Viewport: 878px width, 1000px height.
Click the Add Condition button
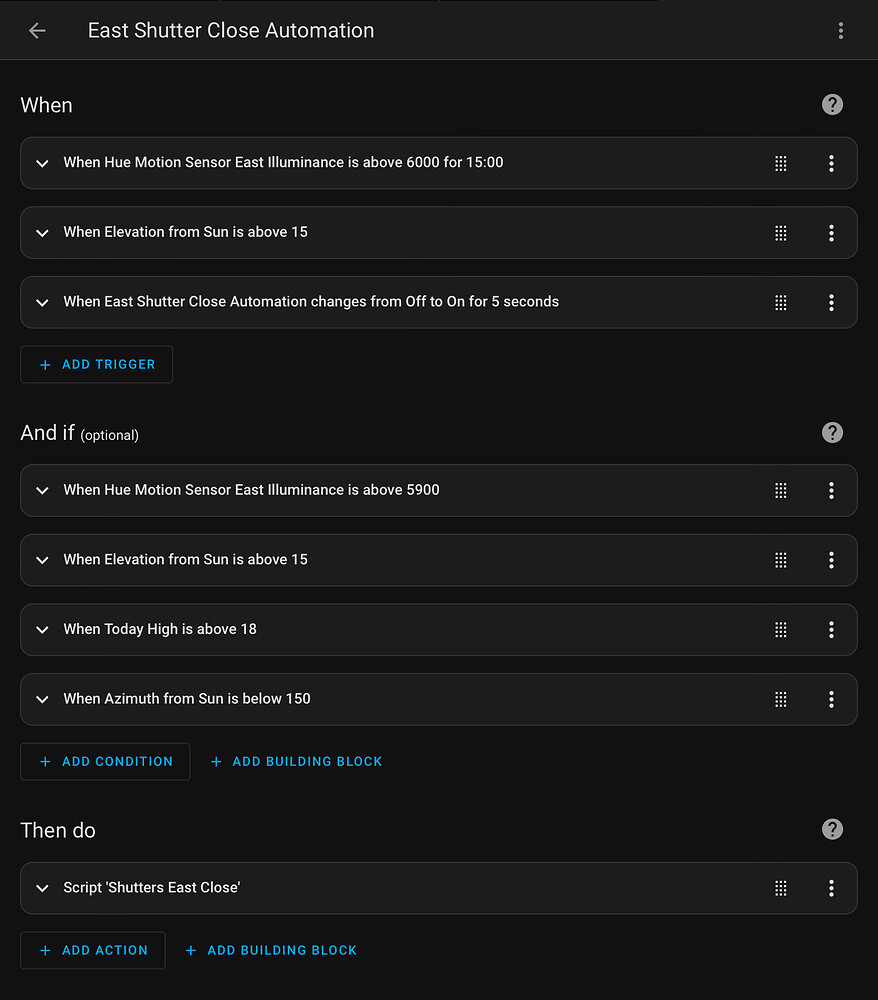pos(105,762)
